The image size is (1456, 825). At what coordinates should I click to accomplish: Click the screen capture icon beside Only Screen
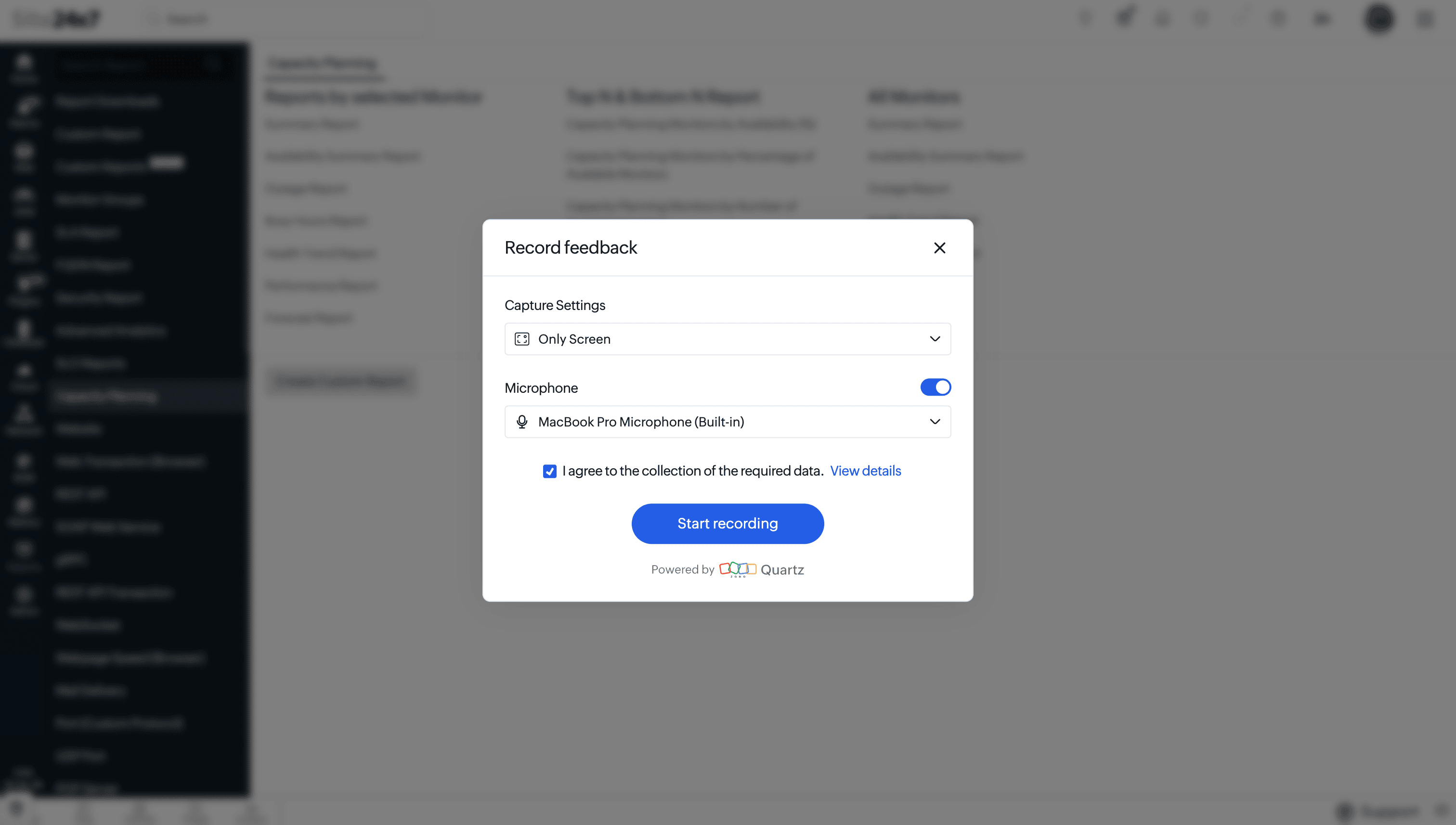coord(521,339)
